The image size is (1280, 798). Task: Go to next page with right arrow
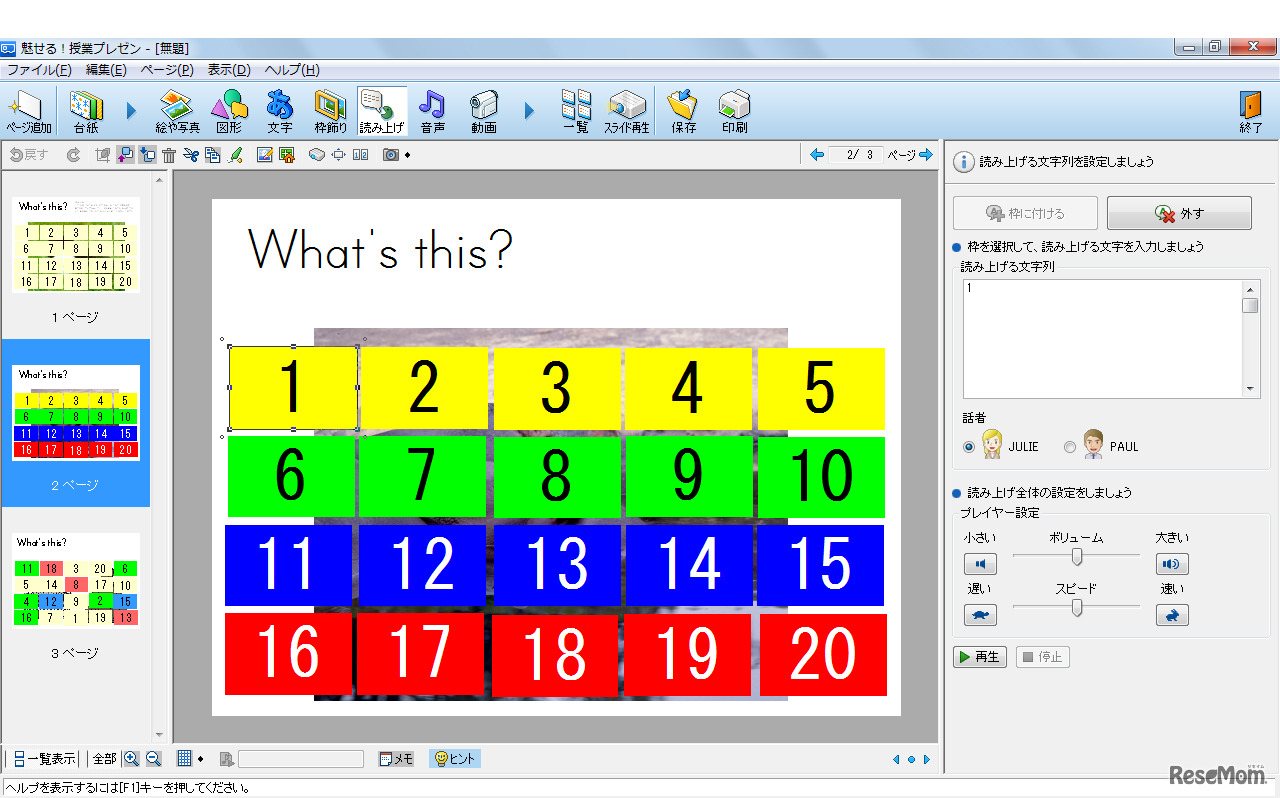[925, 155]
